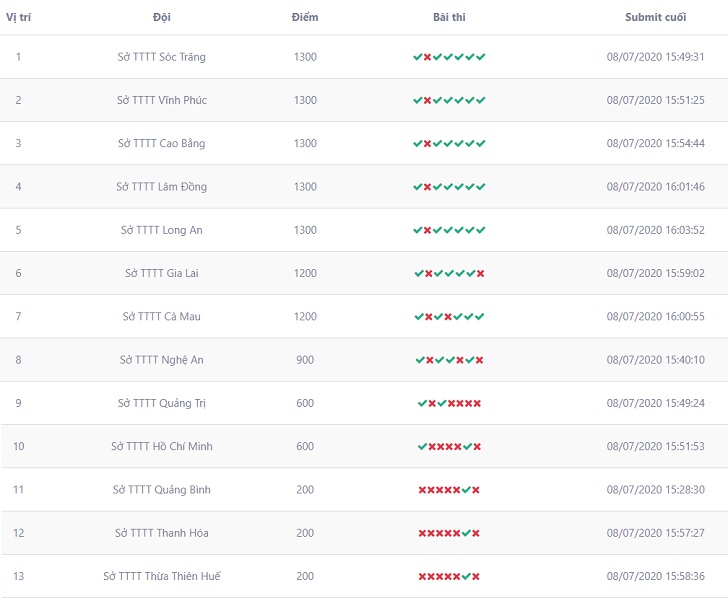Screen dimensions: 728x606
Task: Select the Sở TTTT Nghệ An team name
Action: point(162,360)
